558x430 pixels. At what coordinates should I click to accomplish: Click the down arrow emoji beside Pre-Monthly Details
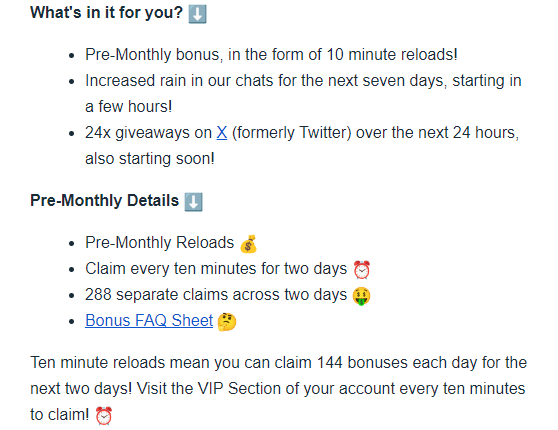click(x=194, y=202)
